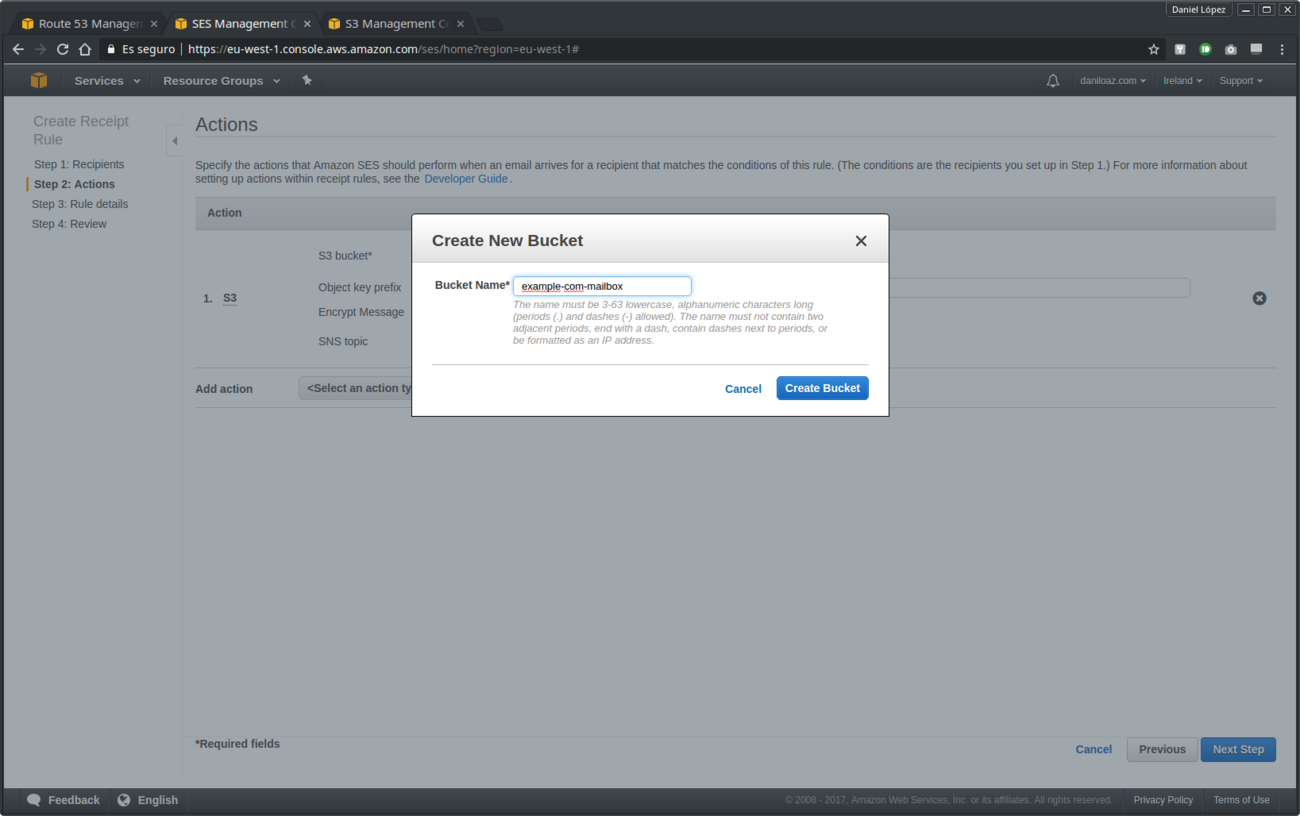
Task: Open the Support menu
Action: 1240,81
